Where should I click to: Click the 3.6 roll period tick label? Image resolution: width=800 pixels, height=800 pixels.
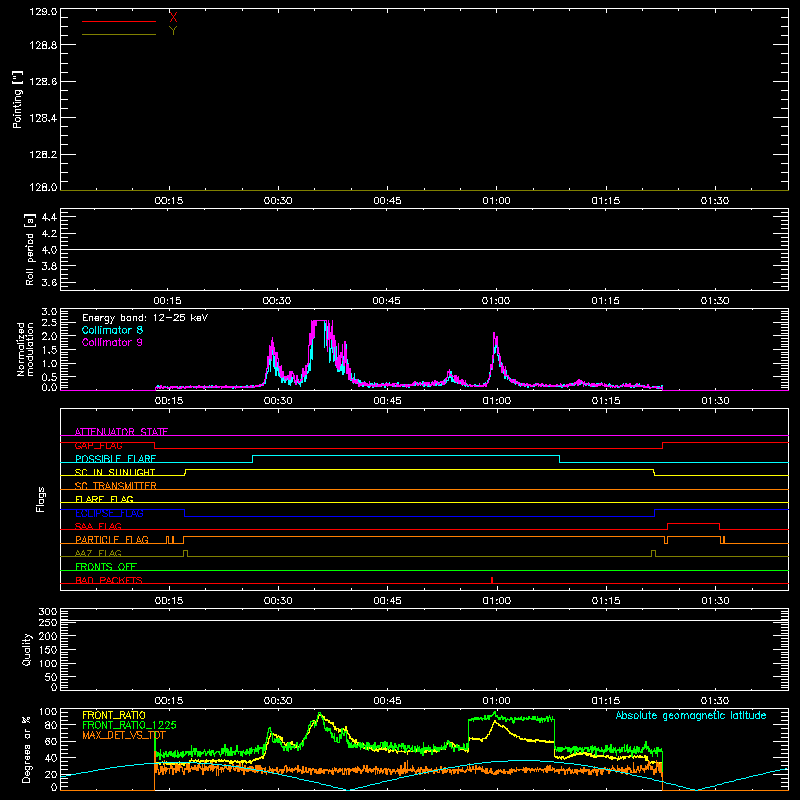click(x=49, y=282)
